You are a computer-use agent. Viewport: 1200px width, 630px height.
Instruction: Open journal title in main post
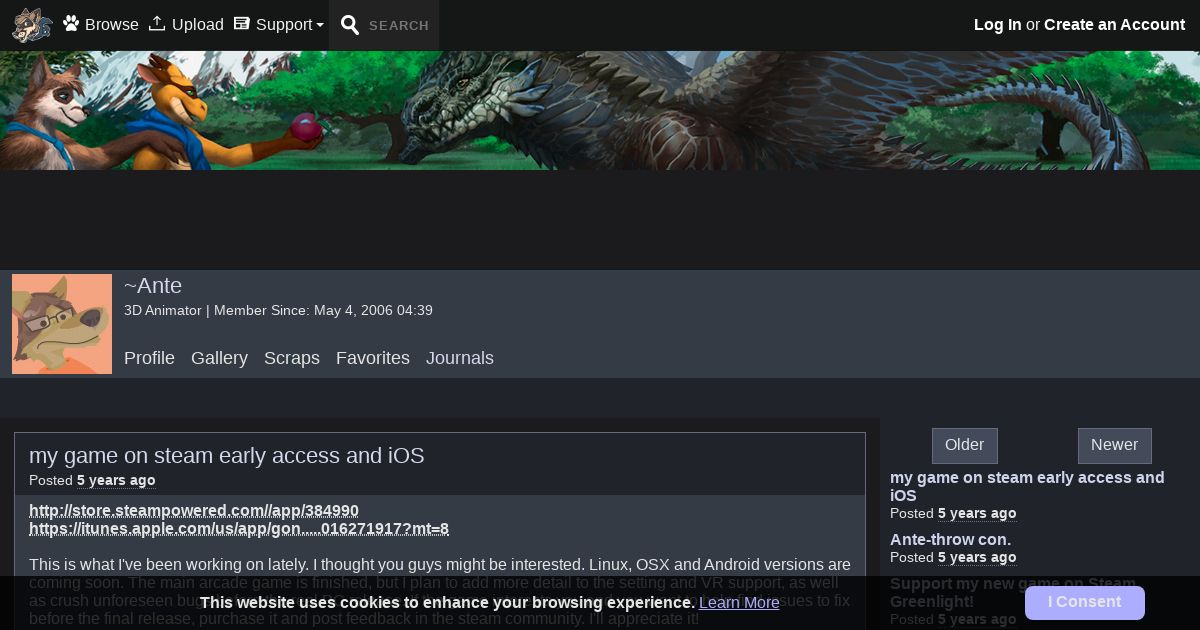click(x=227, y=456)
